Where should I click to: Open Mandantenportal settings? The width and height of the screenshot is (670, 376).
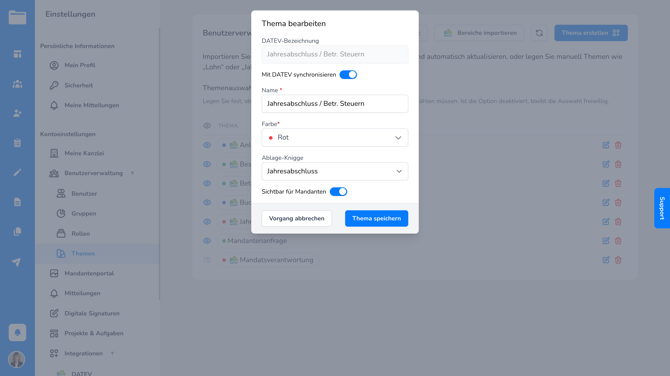pyautogui.click(x=89, y=273)
